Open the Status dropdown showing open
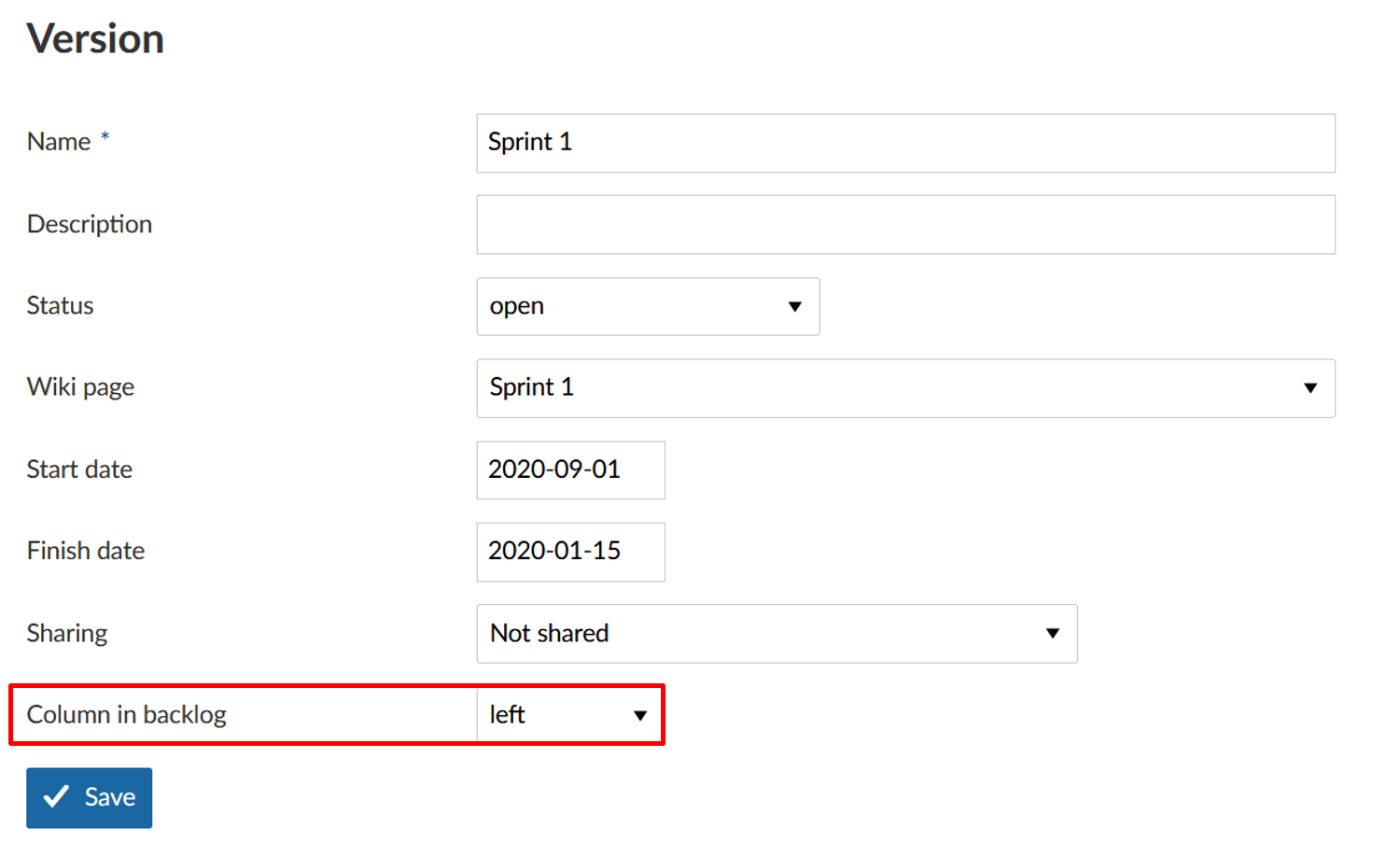 click(647, 306)
